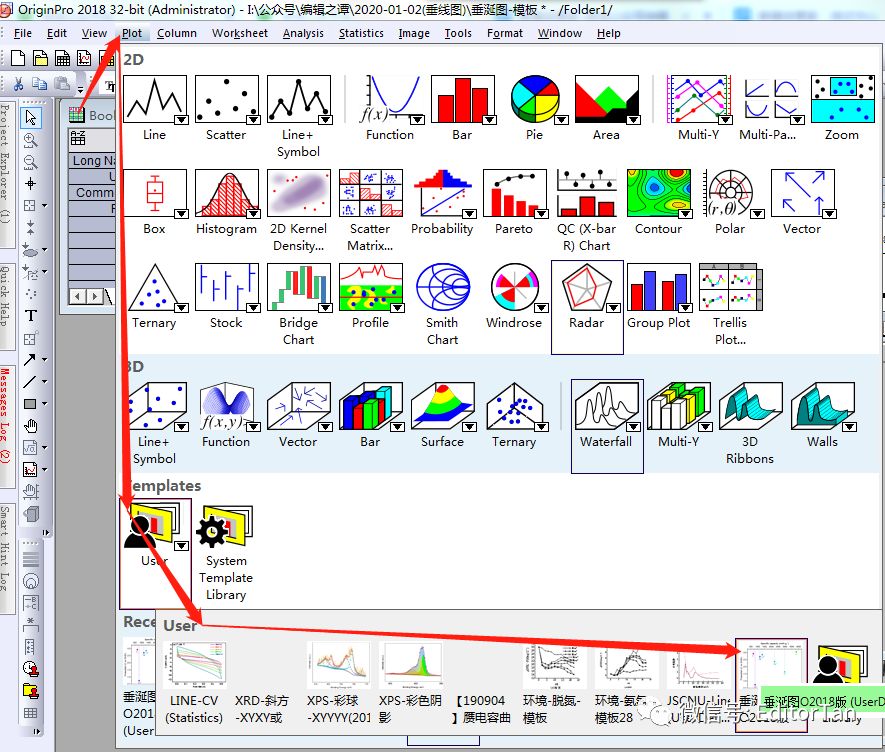Select the 2D Multi-Y plot icon
This screenshot has width=885, height=752.
tap(699, 99)
